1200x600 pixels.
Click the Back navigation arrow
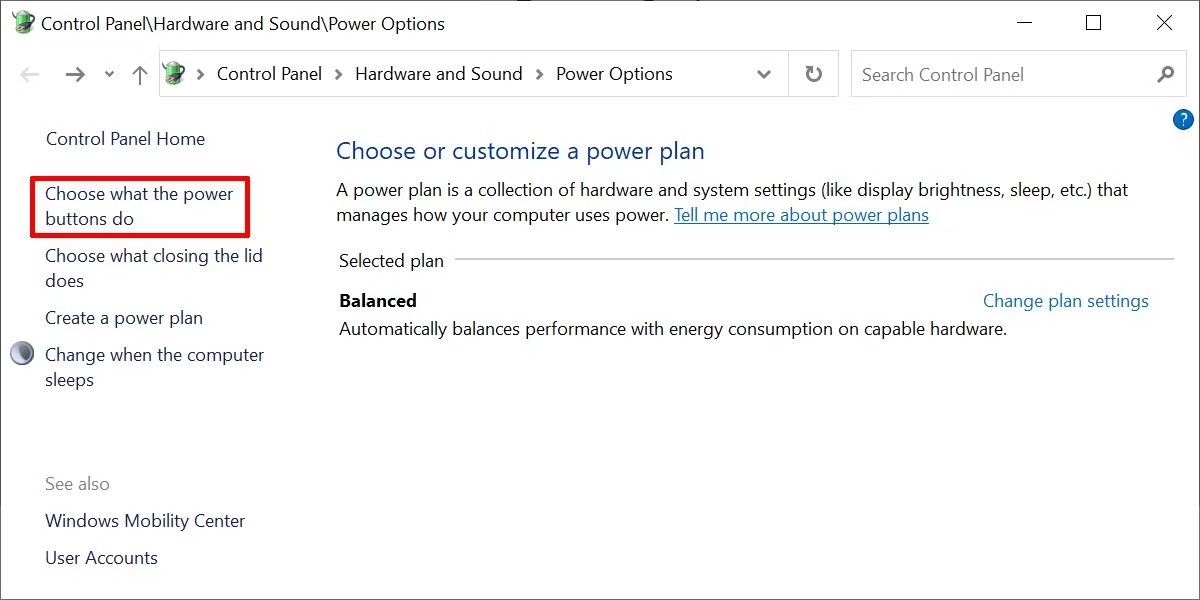click(30, 74)
